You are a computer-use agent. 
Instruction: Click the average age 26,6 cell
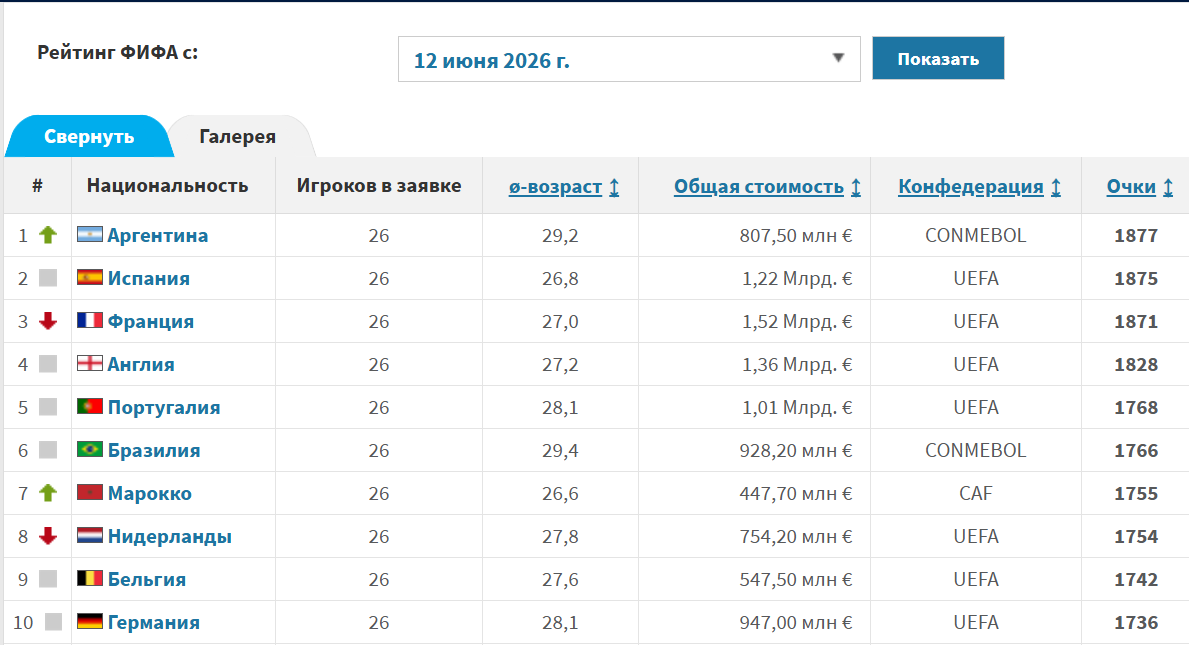click(560, 493)
